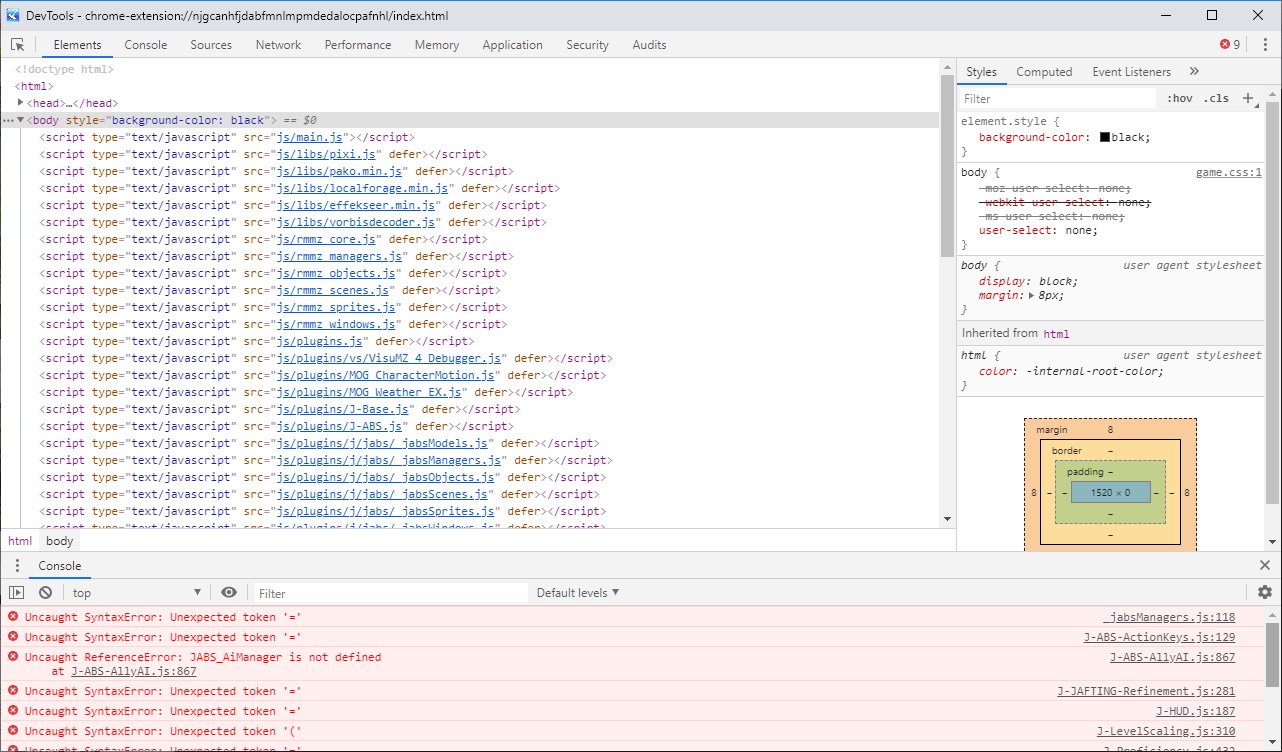Open console settings gear icon

[x=1265, y=593]
